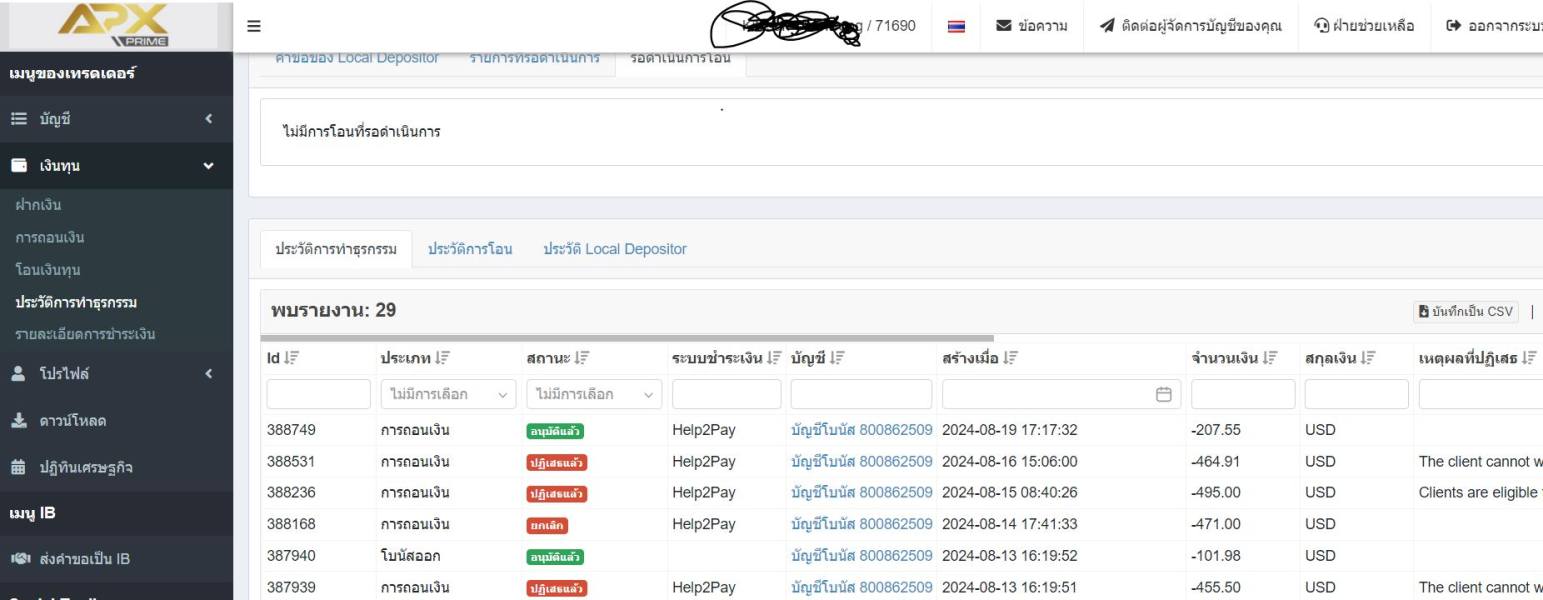This screenshot has width=1543, height=600.
Task: Select ประวัติการทำธุรกรรม history tab
Action: point(336,250)
